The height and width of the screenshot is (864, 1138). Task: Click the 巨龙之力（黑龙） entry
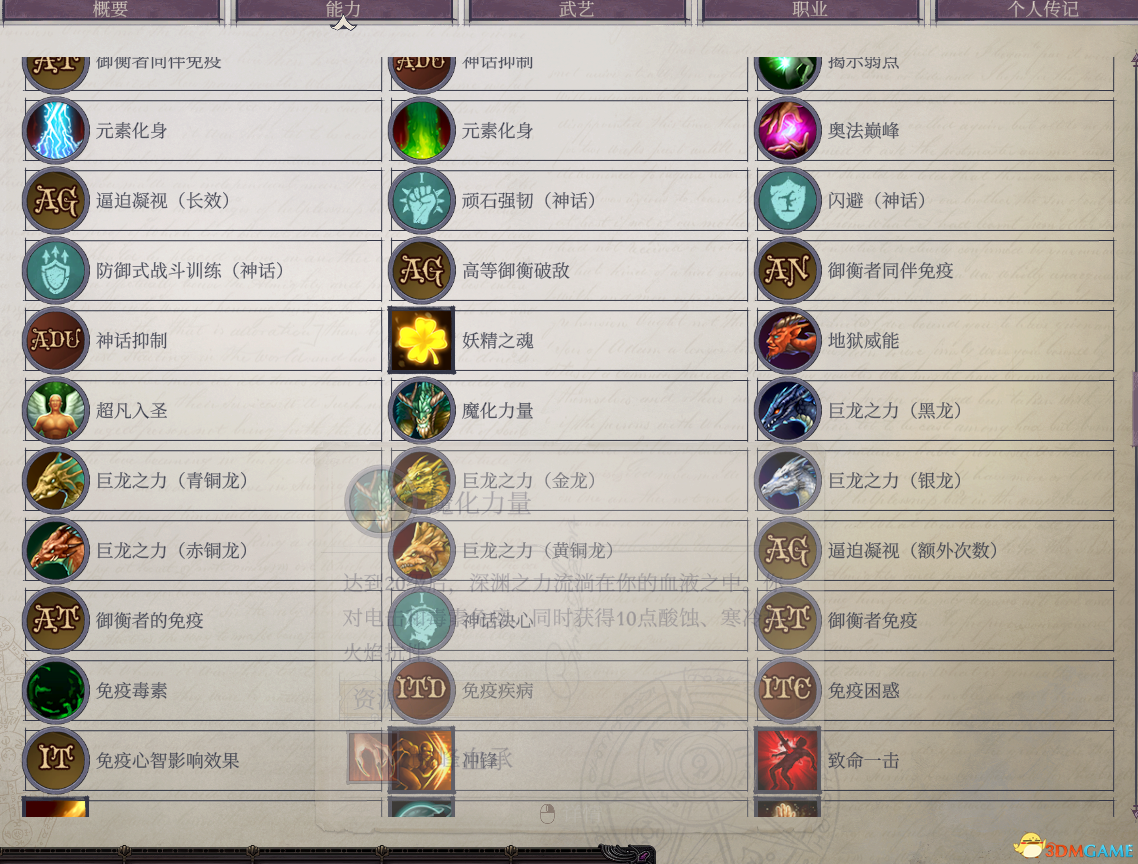pyautogui.click(x=935, y=410)
